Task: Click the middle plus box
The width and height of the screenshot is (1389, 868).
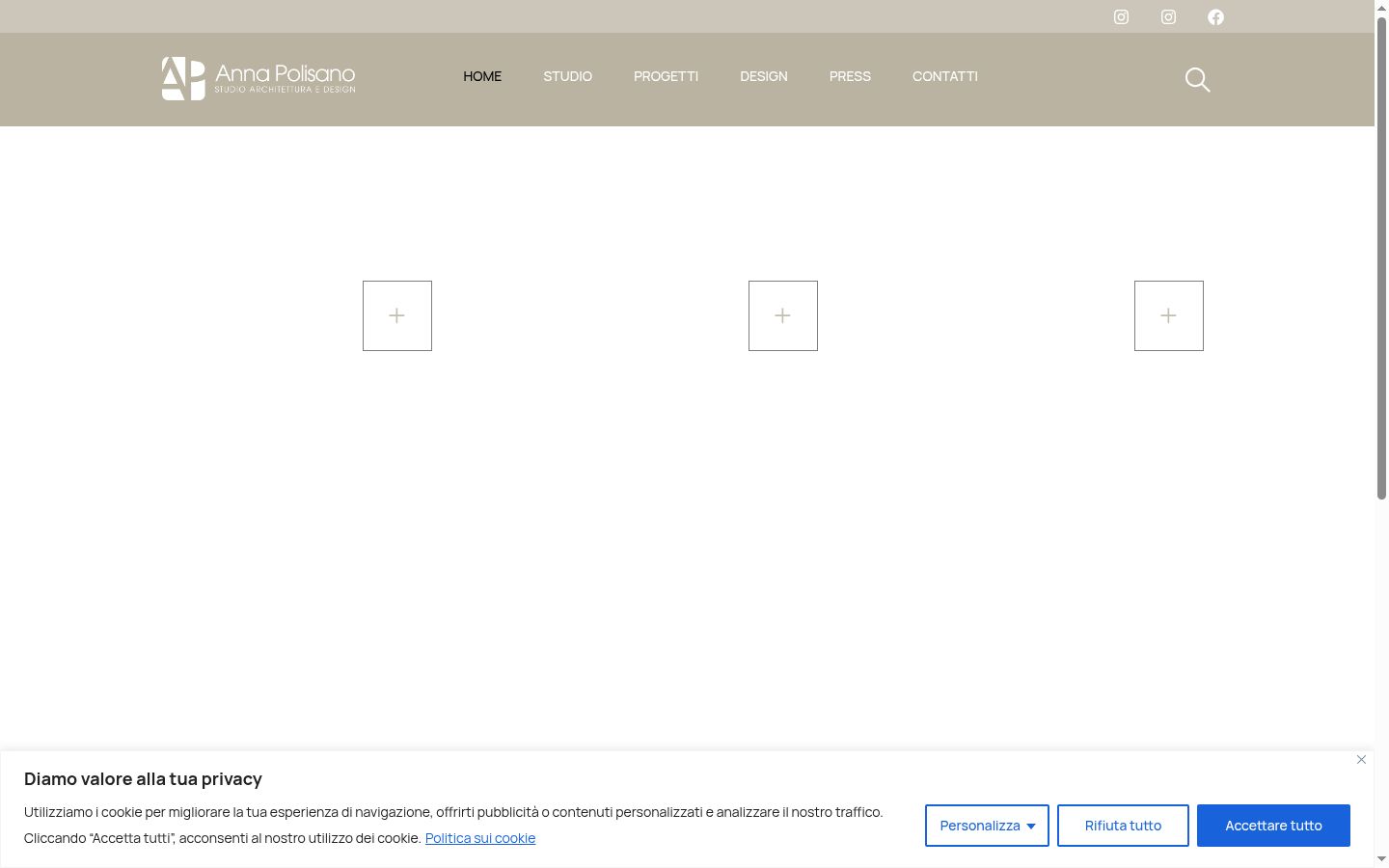Action: pyautogui.click(x=783, y=316)
